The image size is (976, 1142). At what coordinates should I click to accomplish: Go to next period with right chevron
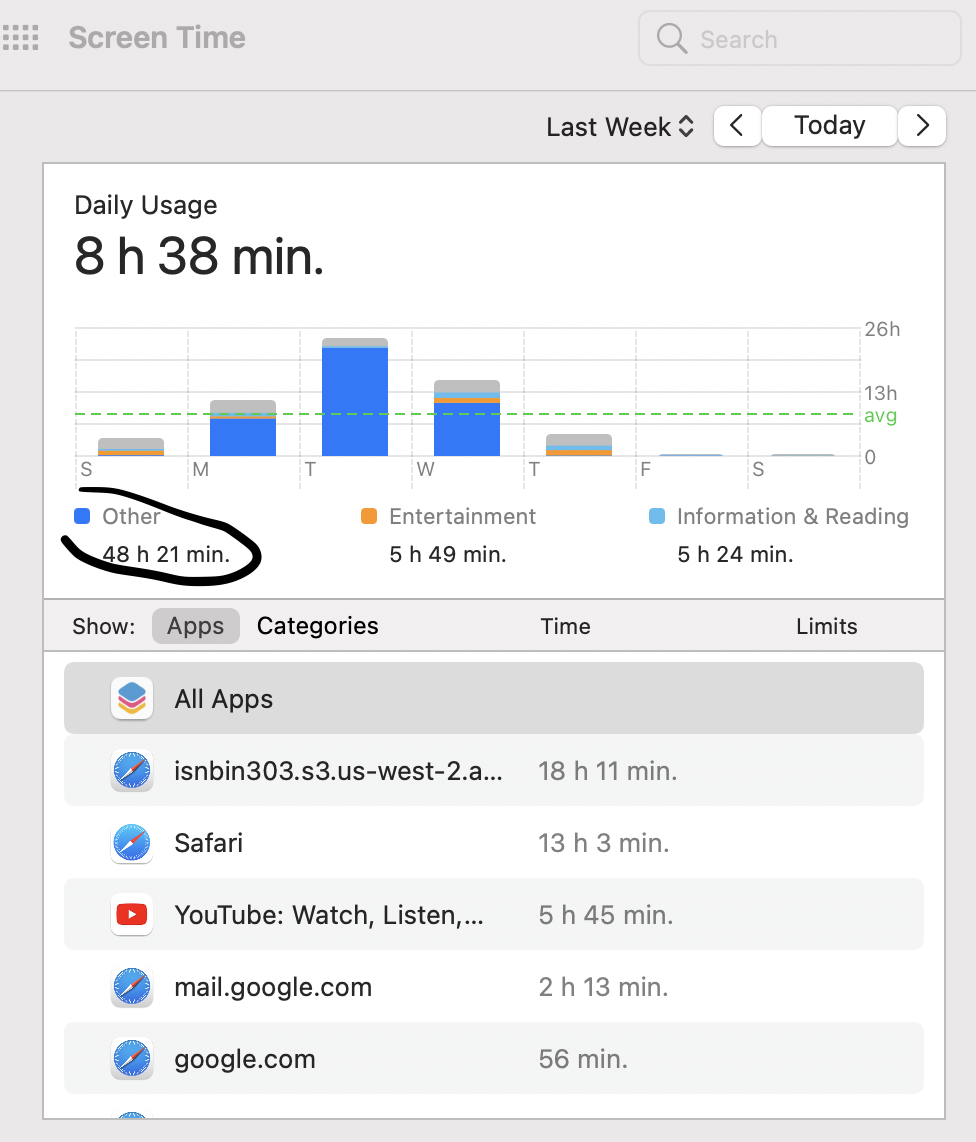click(x=922, y=125)
